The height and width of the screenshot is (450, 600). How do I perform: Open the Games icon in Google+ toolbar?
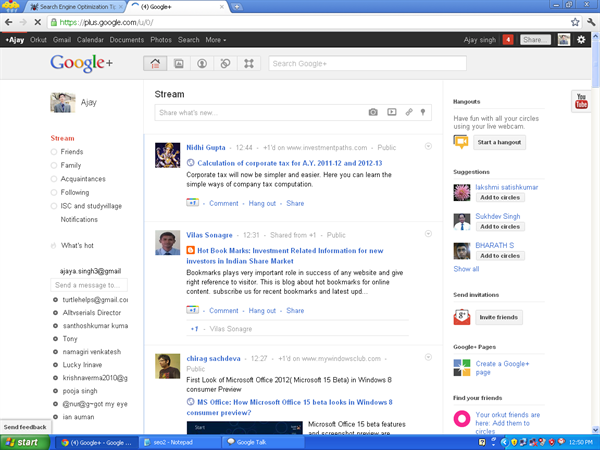(249, 64)
